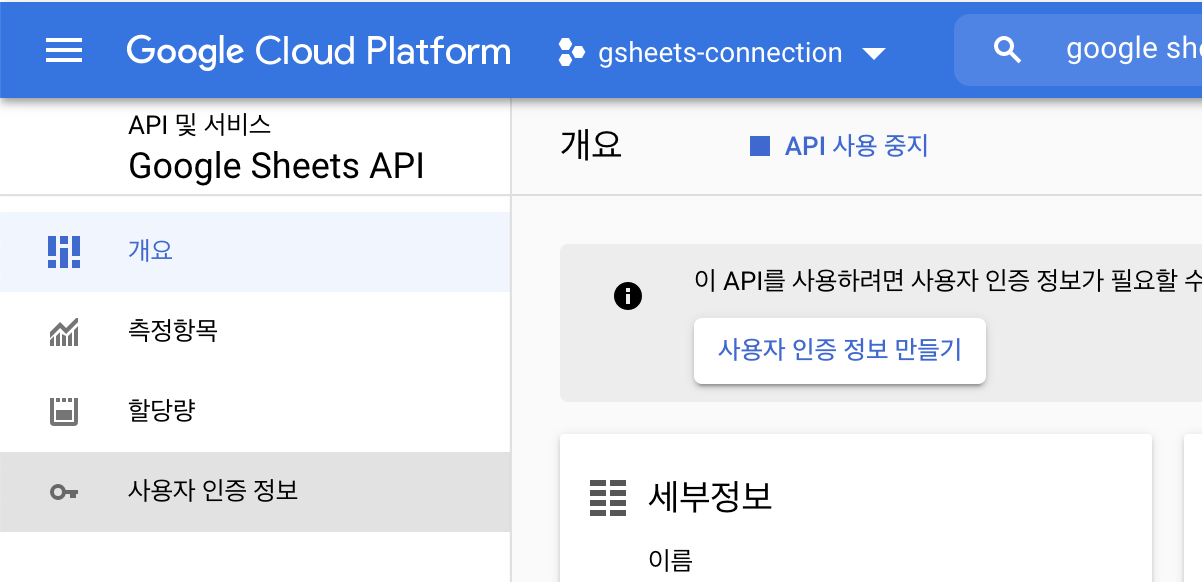The image size is (1202, 582).
Task: Disable the API via API 사용 중지
Action: 856,145
